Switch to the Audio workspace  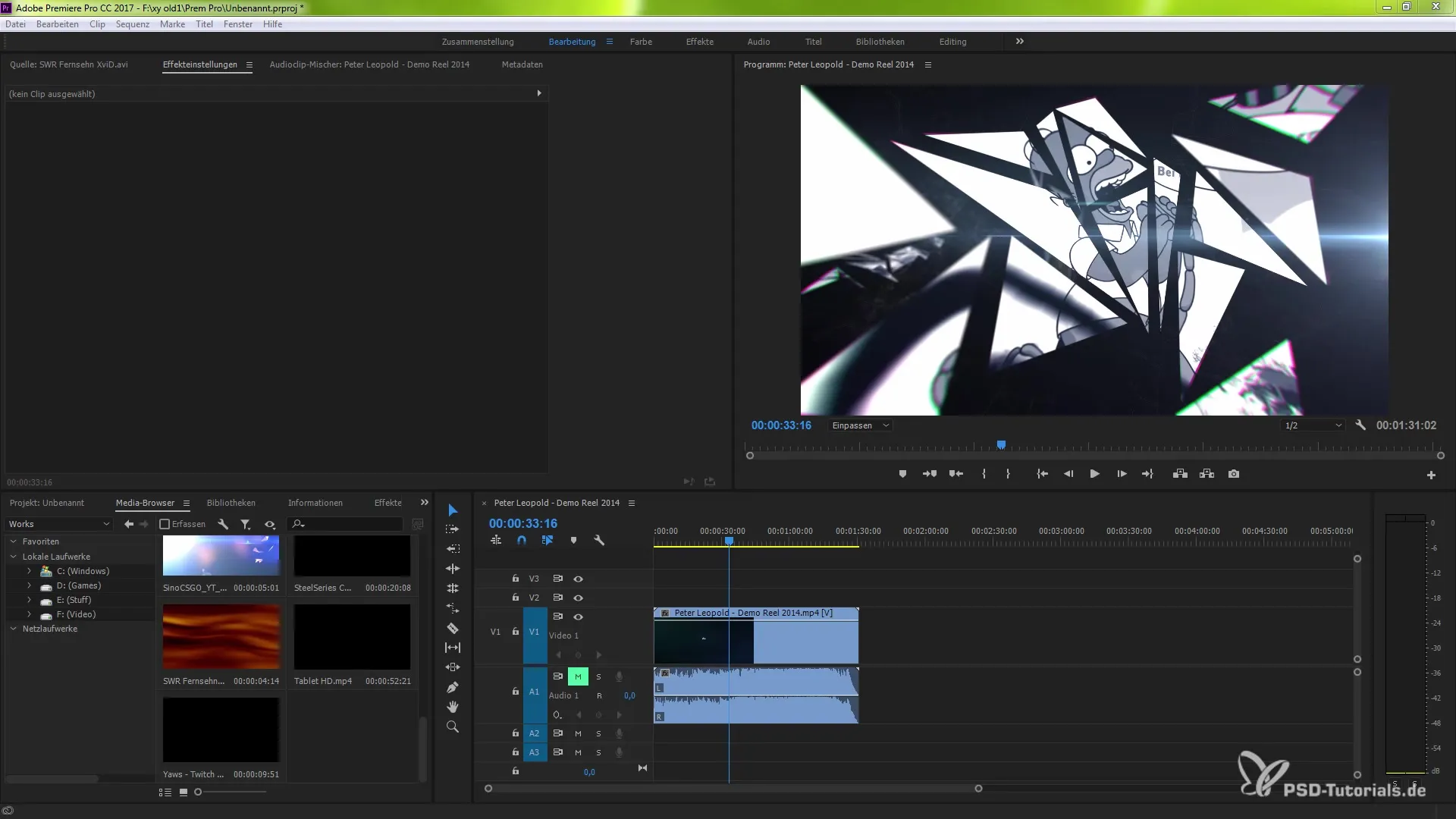[758, 42]
